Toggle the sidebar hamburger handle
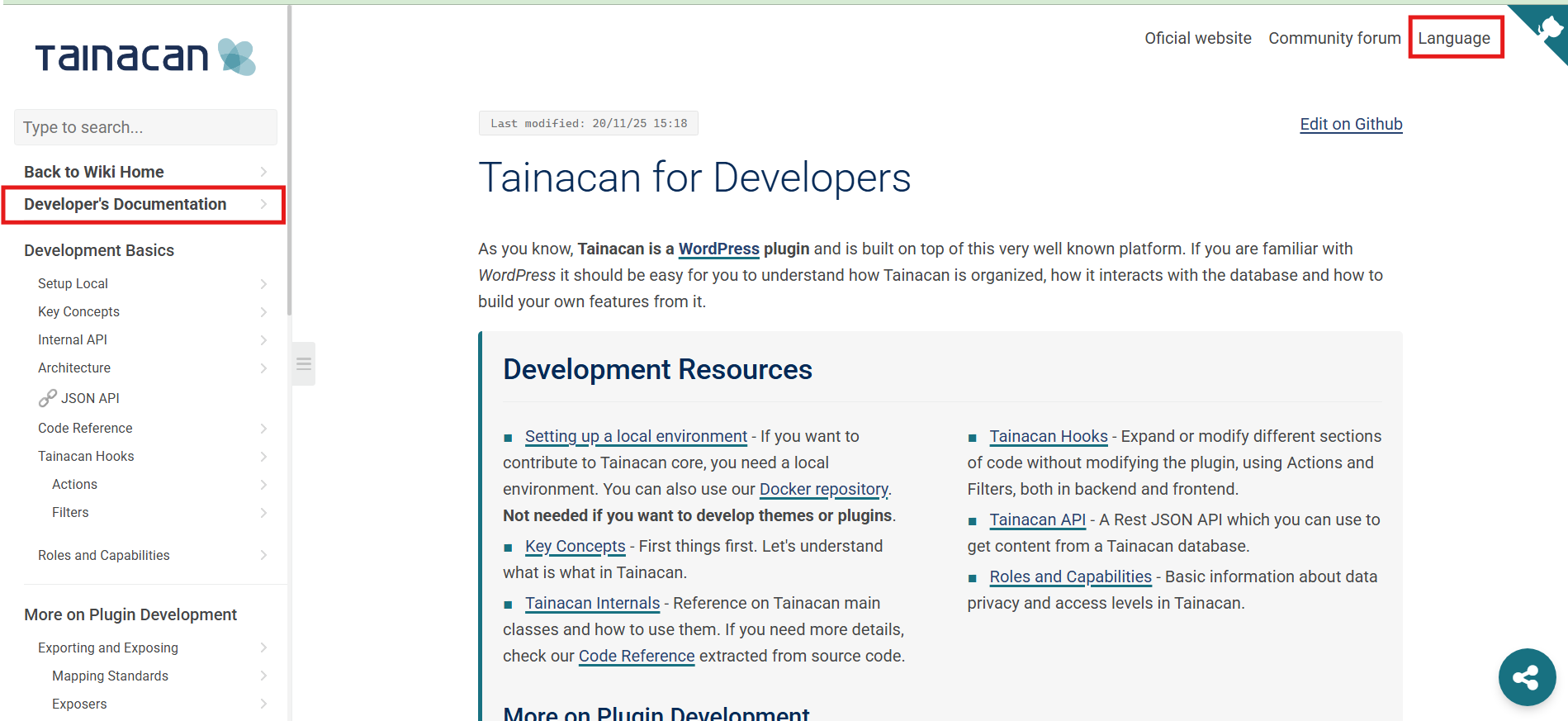 click(x=304, y=363)
